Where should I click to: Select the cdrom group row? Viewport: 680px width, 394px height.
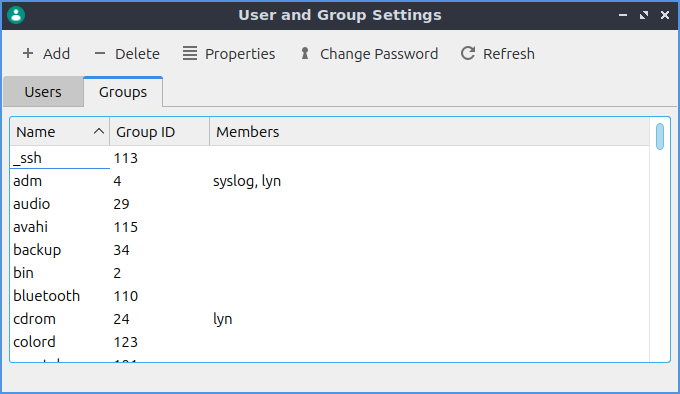330,319
